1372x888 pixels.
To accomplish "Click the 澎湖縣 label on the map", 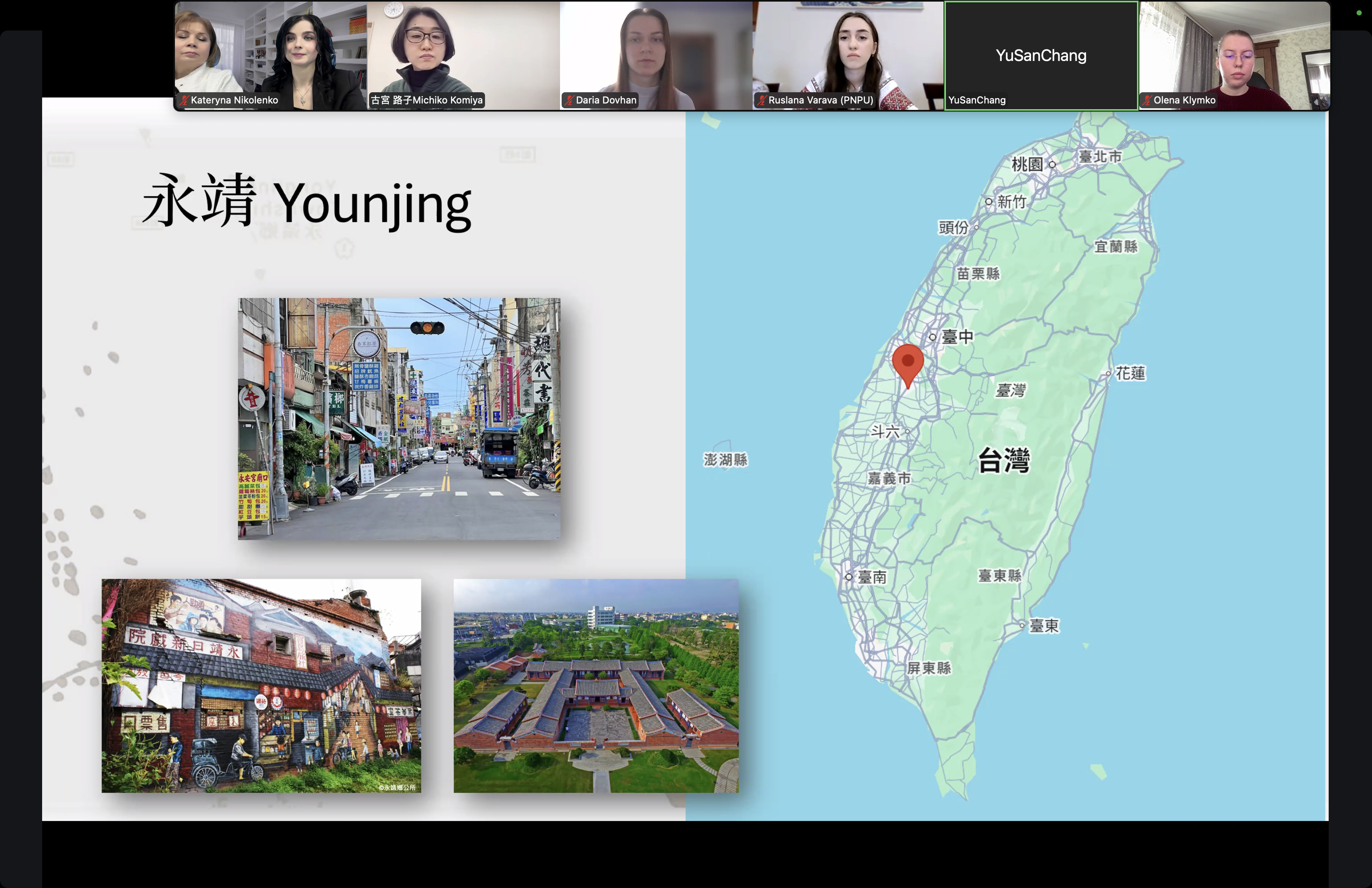I will click(725, 460).
